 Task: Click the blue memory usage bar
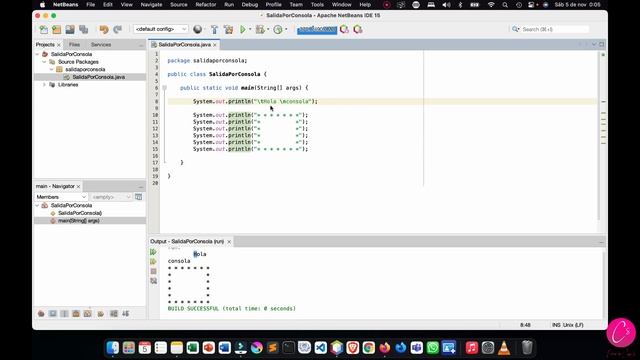point(317,29)
